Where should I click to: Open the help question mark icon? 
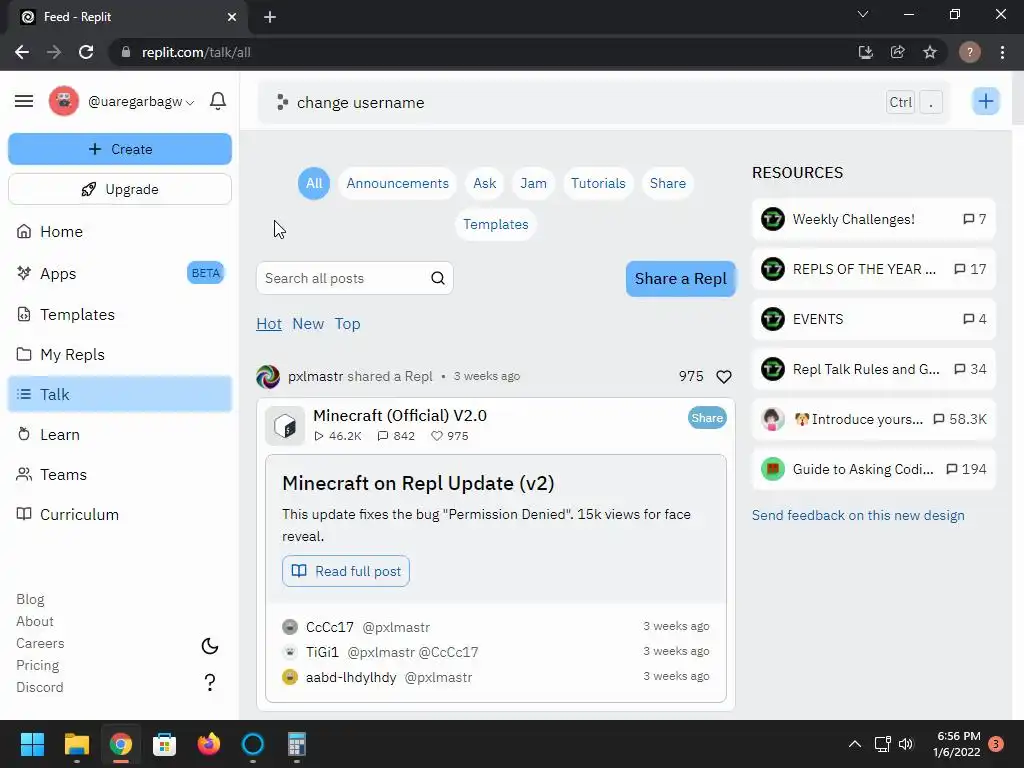pos(210,682)
